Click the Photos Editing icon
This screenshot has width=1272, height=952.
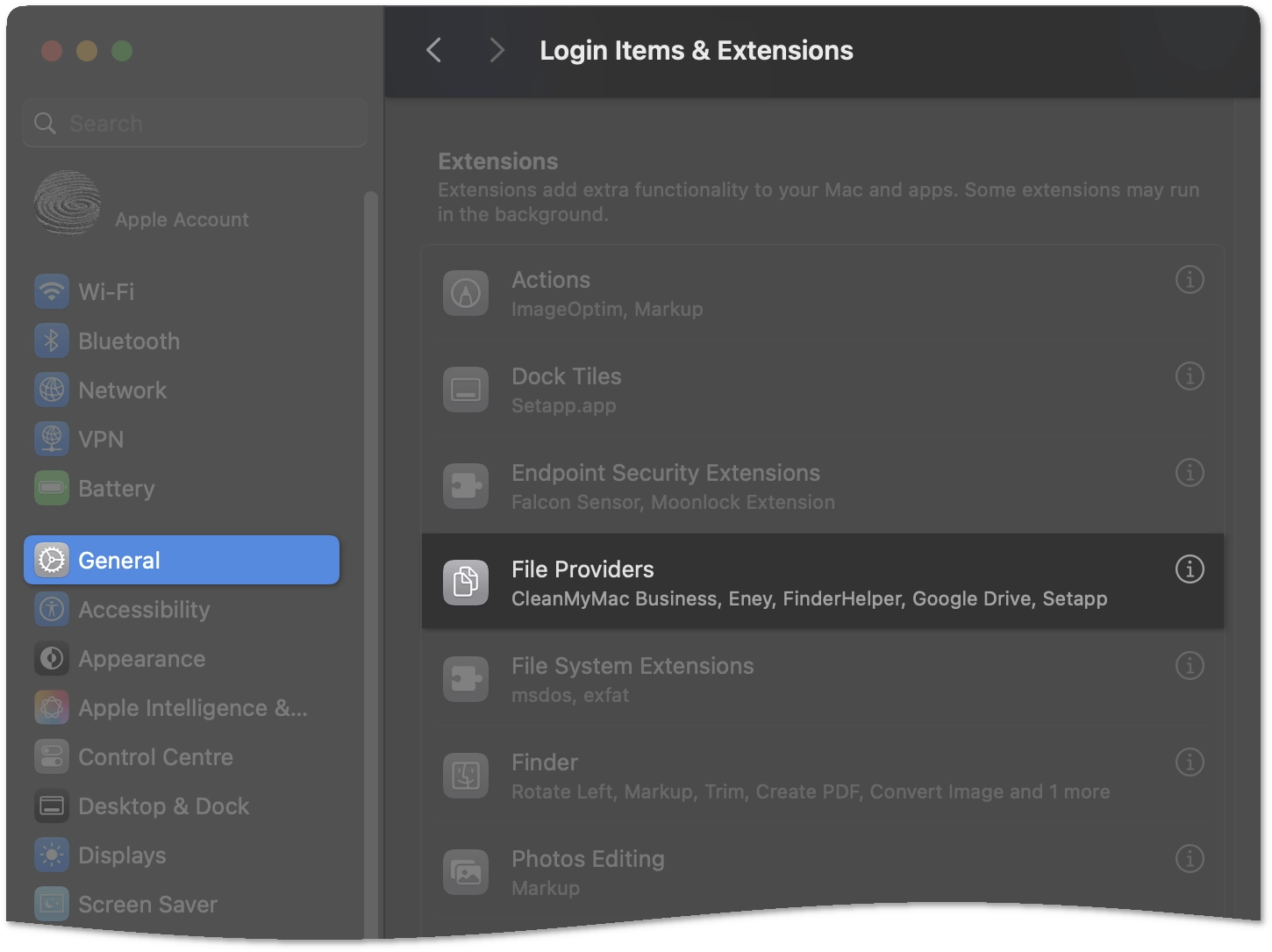point(466,872)
